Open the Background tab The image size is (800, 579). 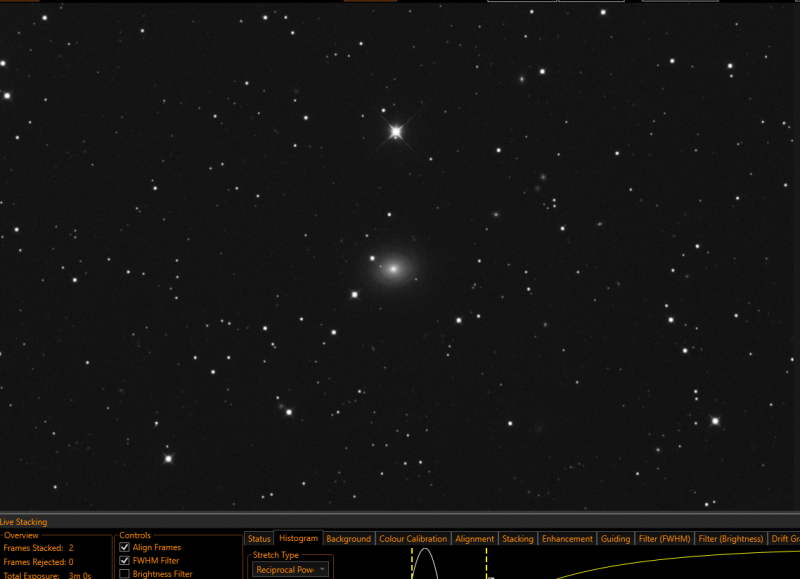[x=348, y=539]
